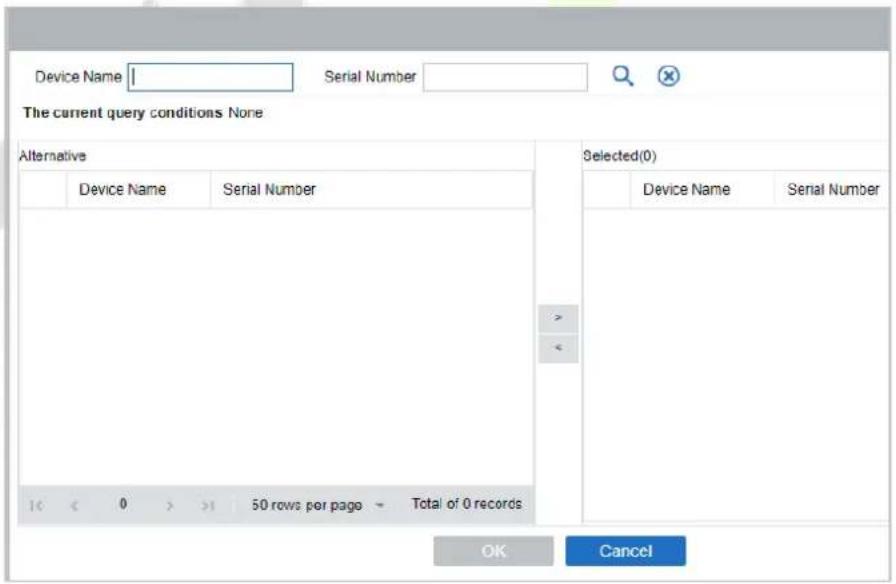The width and height of the screenshot is (896, 584).
Task: Go to previous page of Alternative list
Action: point(74,505)
